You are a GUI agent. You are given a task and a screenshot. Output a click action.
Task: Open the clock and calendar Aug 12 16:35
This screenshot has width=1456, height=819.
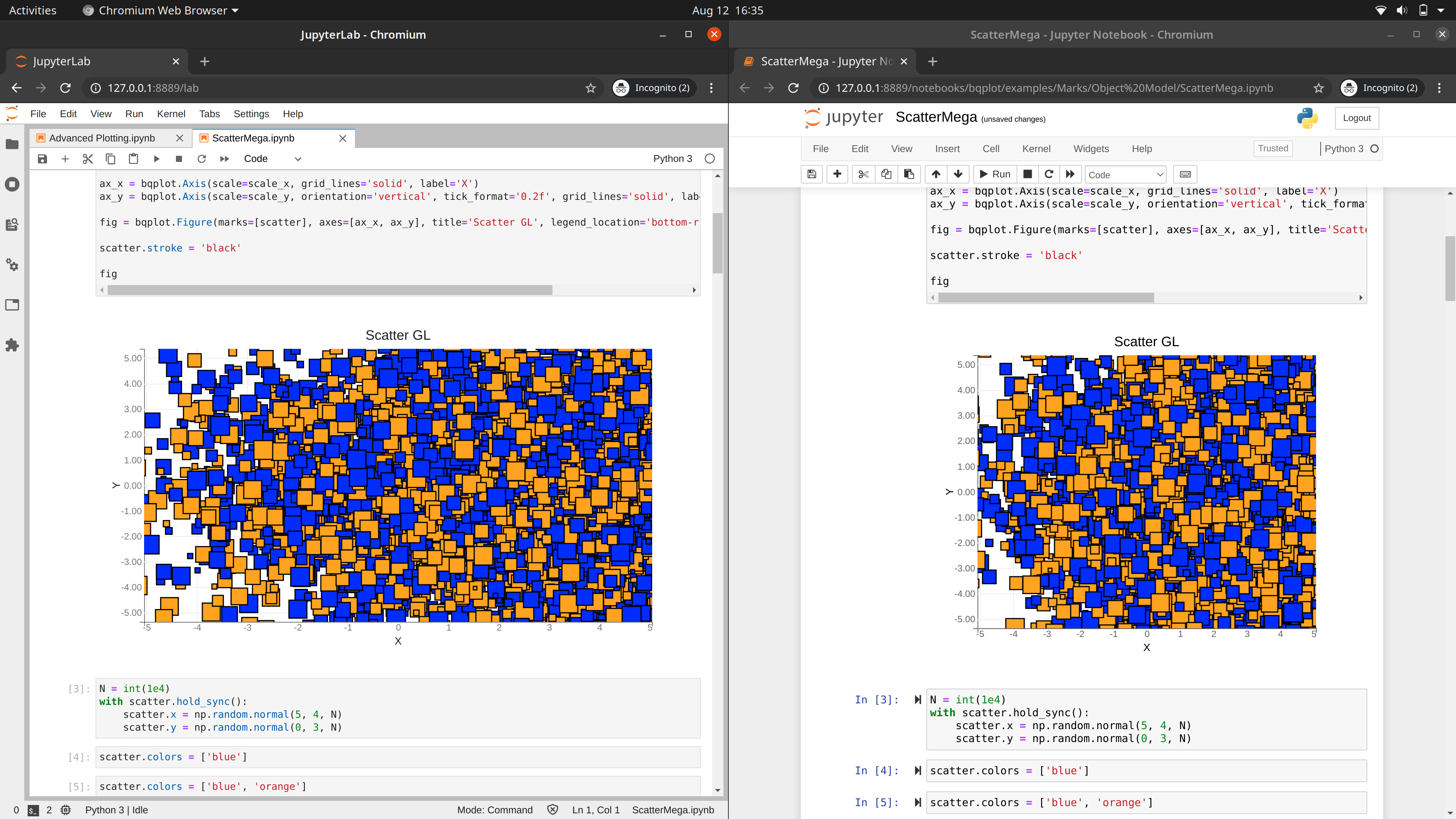pos(728,10)
